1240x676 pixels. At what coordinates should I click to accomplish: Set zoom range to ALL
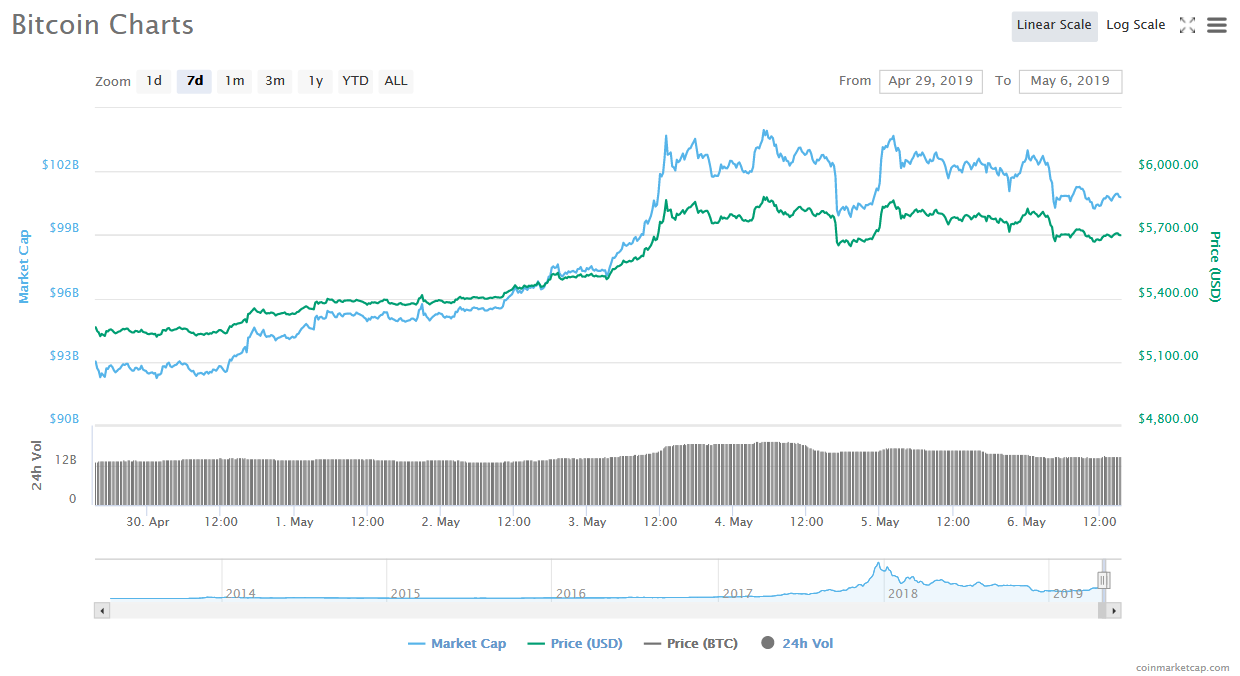point(396,81)
